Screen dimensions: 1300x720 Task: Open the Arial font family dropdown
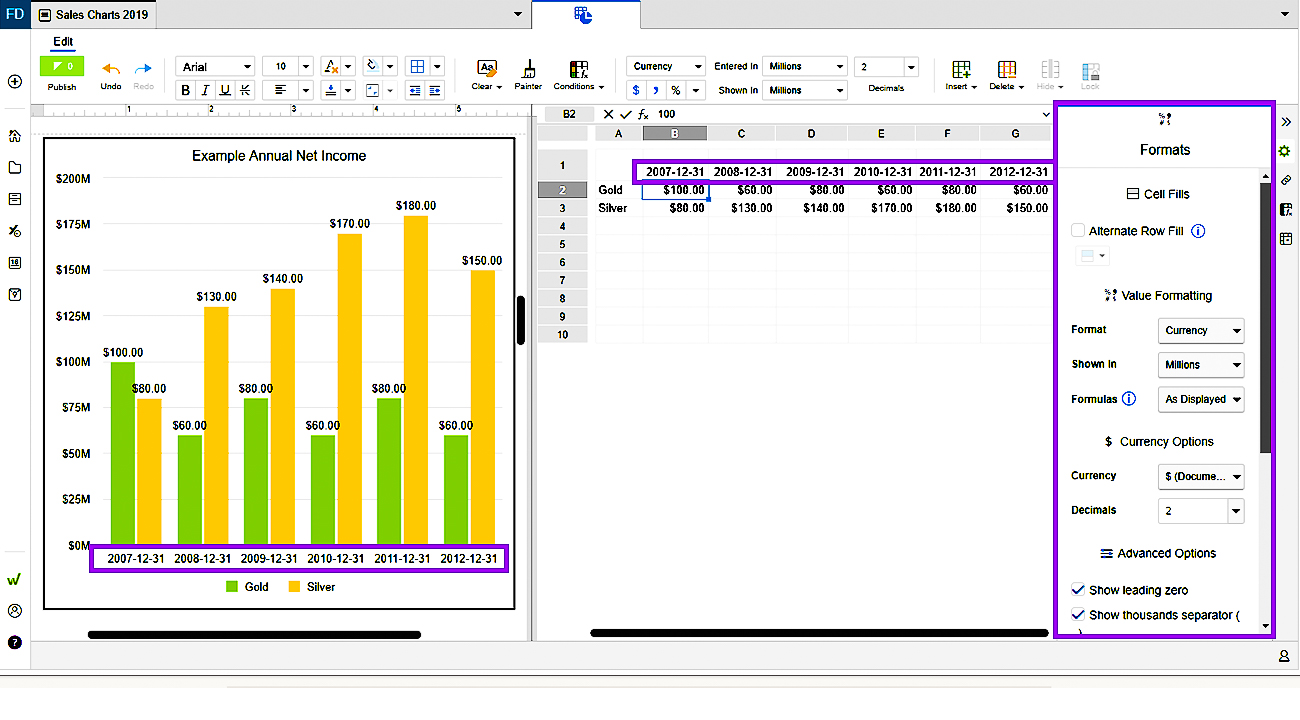(216, 66)
